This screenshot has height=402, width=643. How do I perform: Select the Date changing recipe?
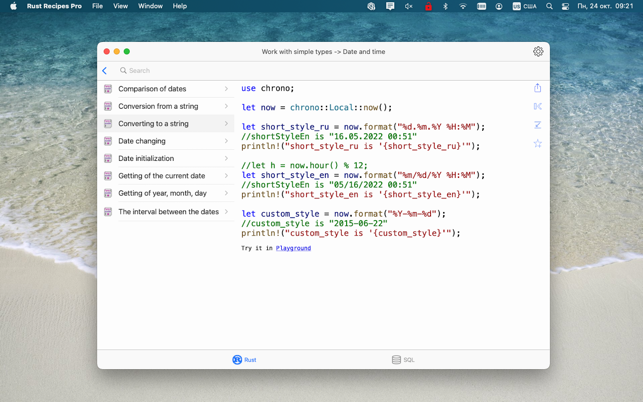[x=166, y=141]
